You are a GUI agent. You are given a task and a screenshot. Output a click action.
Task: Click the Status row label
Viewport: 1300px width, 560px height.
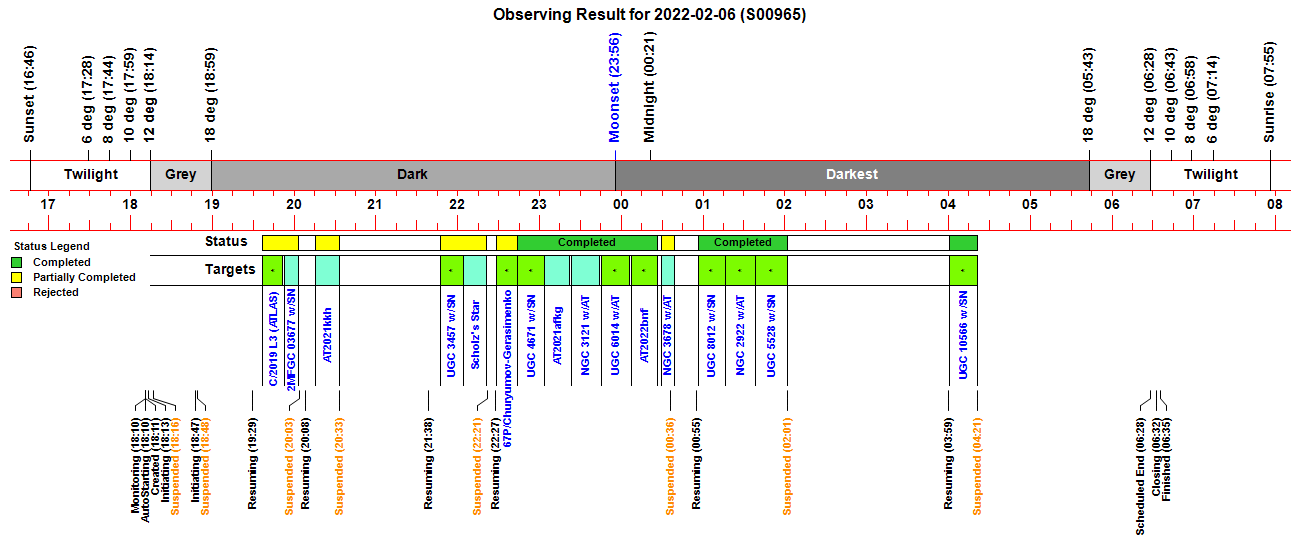coord(226,242)
